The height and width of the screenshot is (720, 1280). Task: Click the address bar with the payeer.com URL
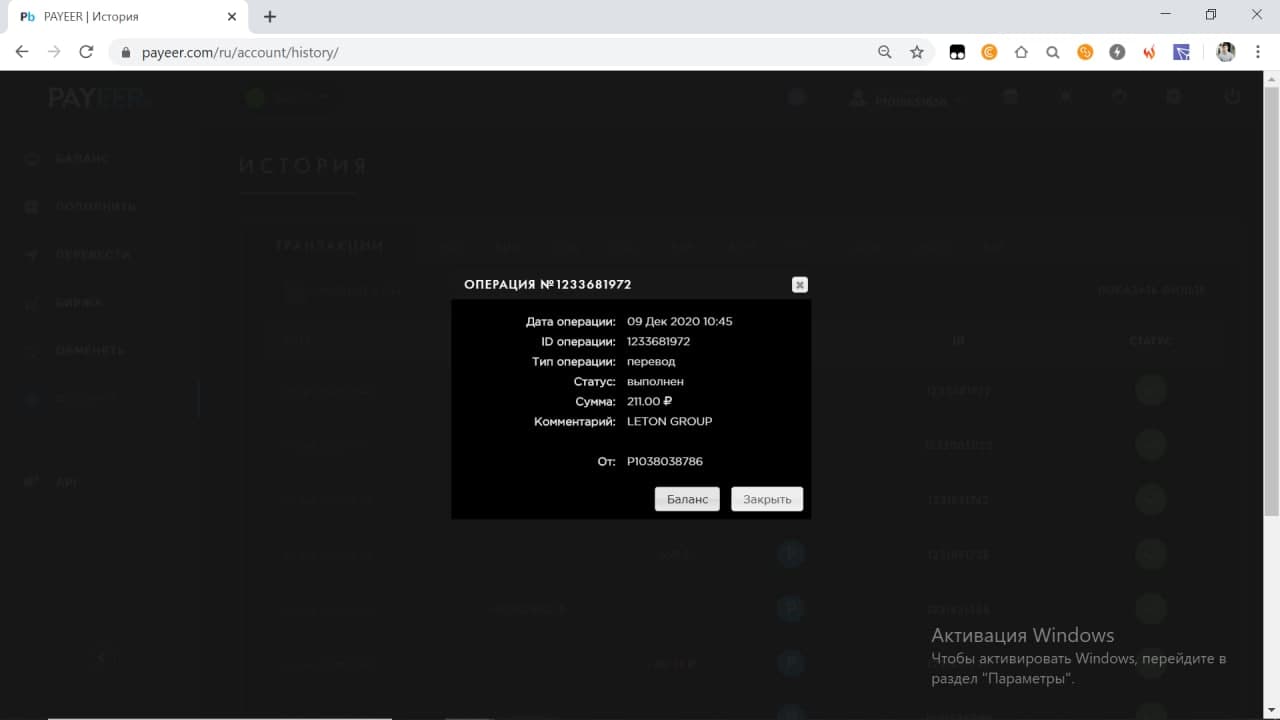click(500, 52)
